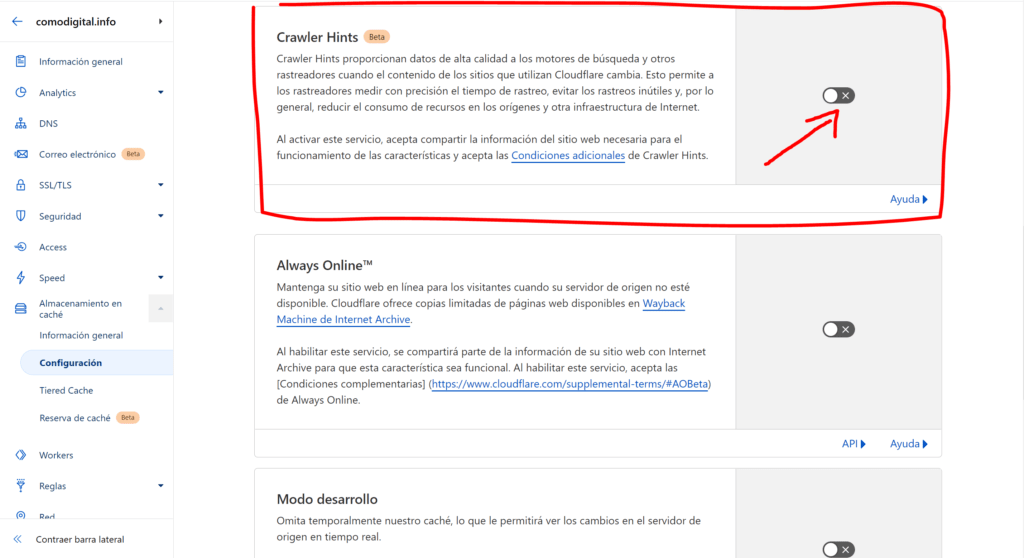Image resolution: width=1024 pixels, height=558 pixels.
Task: Select Configuración submenu item
Action: [97, 363]
